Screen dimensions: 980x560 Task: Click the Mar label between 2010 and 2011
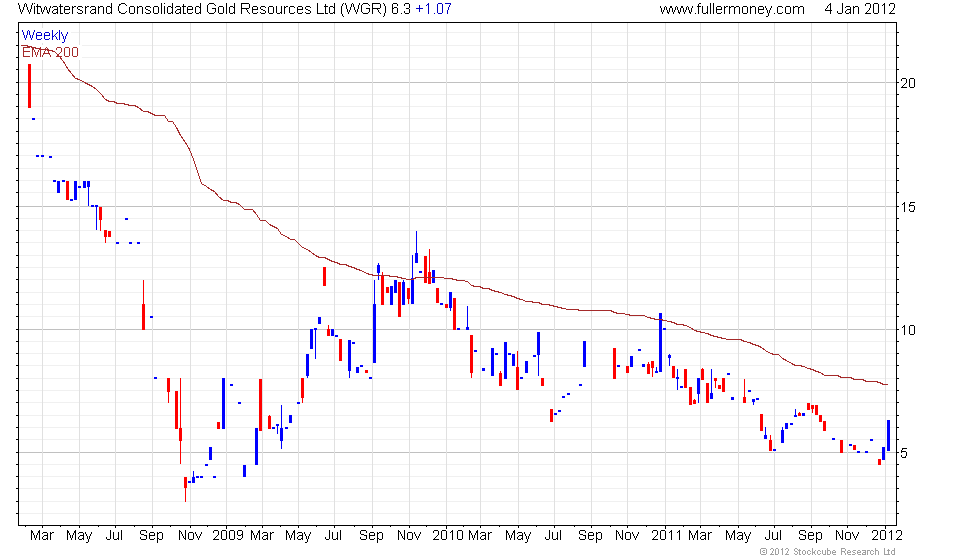pos(480,536)
